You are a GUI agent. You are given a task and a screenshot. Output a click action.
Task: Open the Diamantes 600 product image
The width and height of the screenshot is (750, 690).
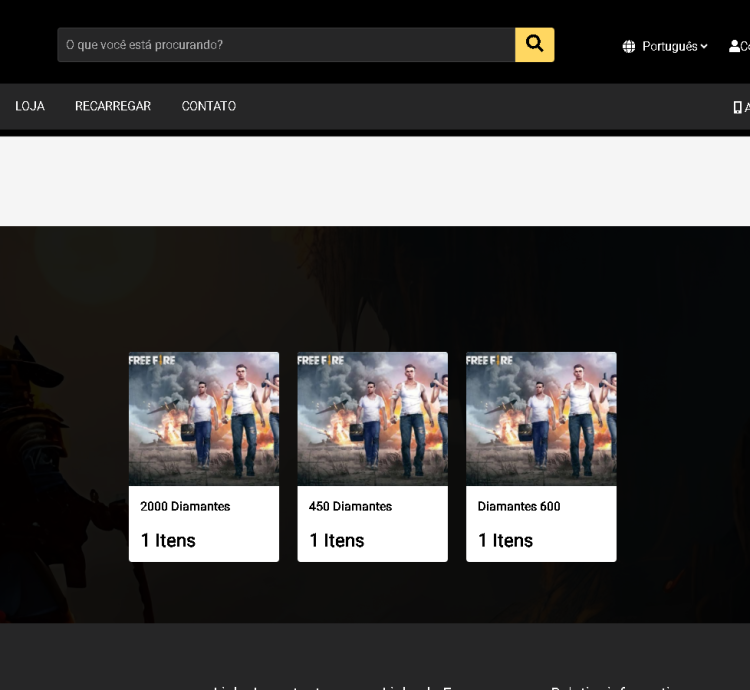(541, 419)
